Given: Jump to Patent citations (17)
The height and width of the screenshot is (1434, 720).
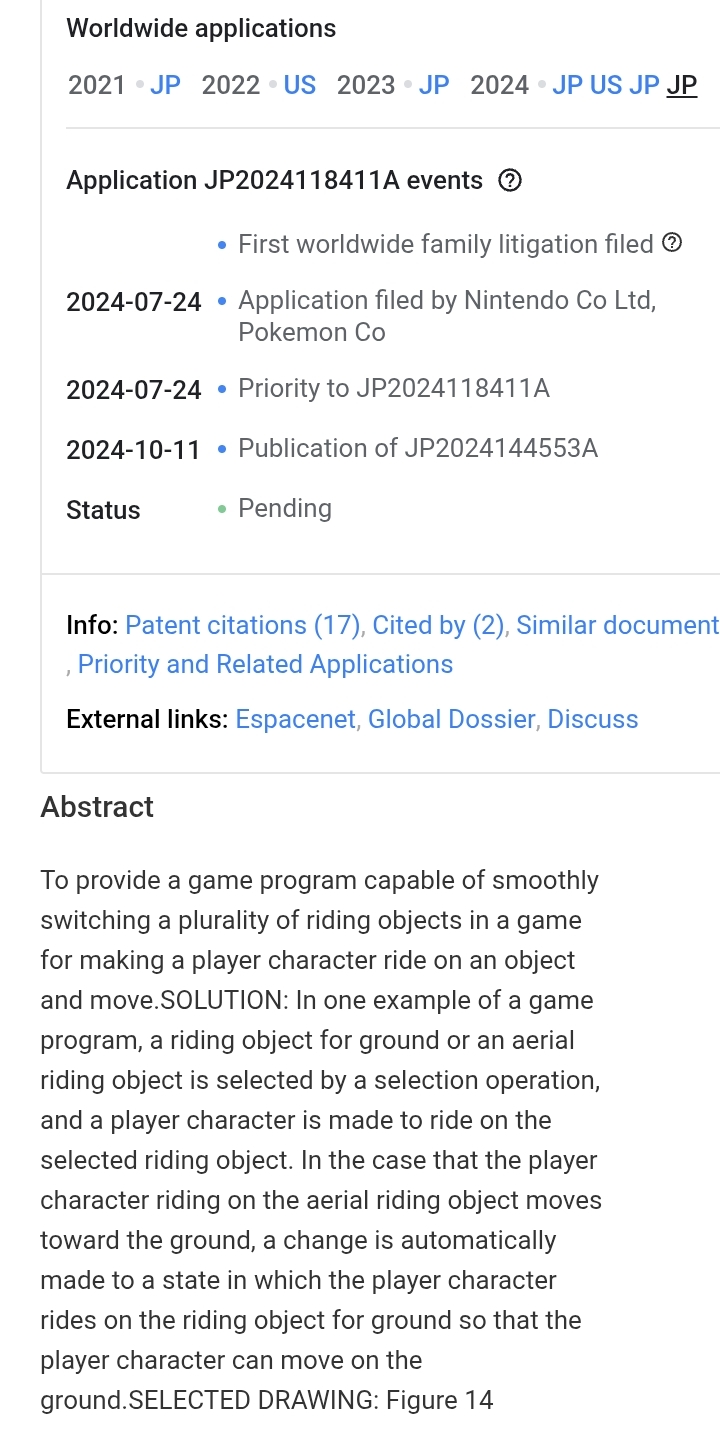Looking at the screenshot, I should pos(243,626).
